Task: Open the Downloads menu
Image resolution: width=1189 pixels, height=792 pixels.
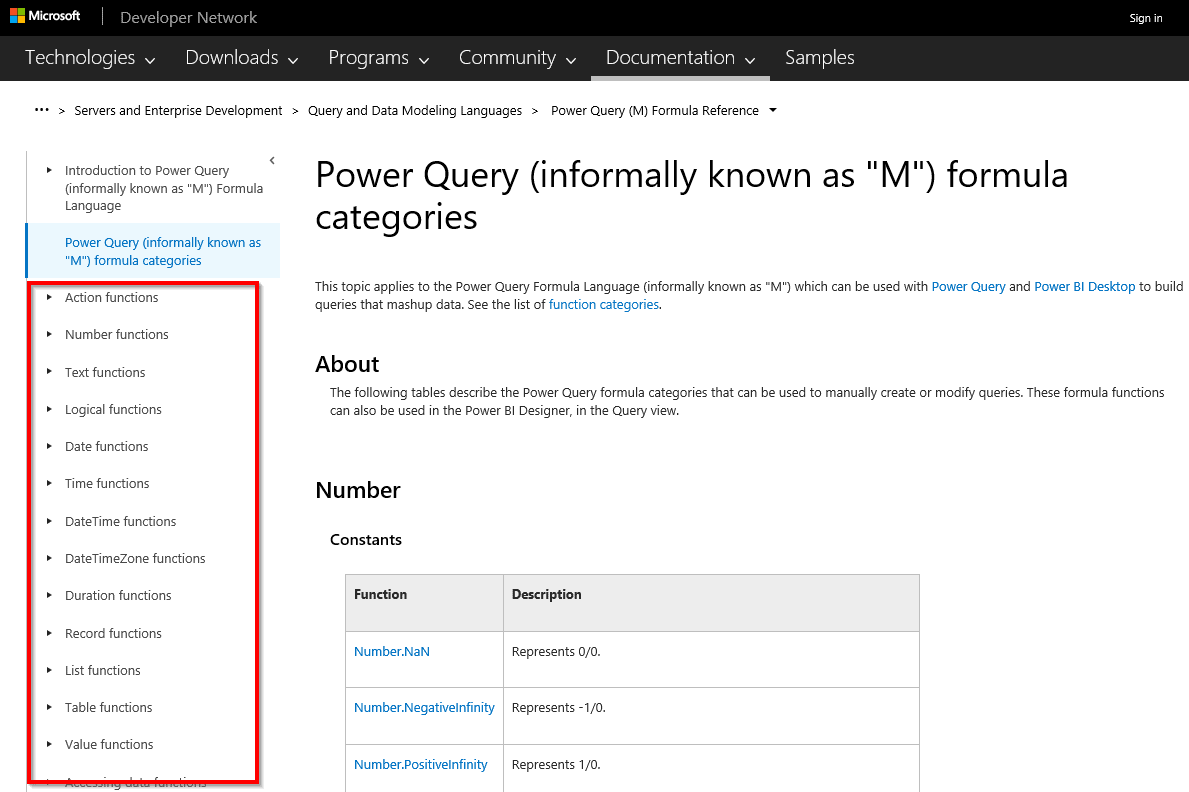Action: (242, 58)
